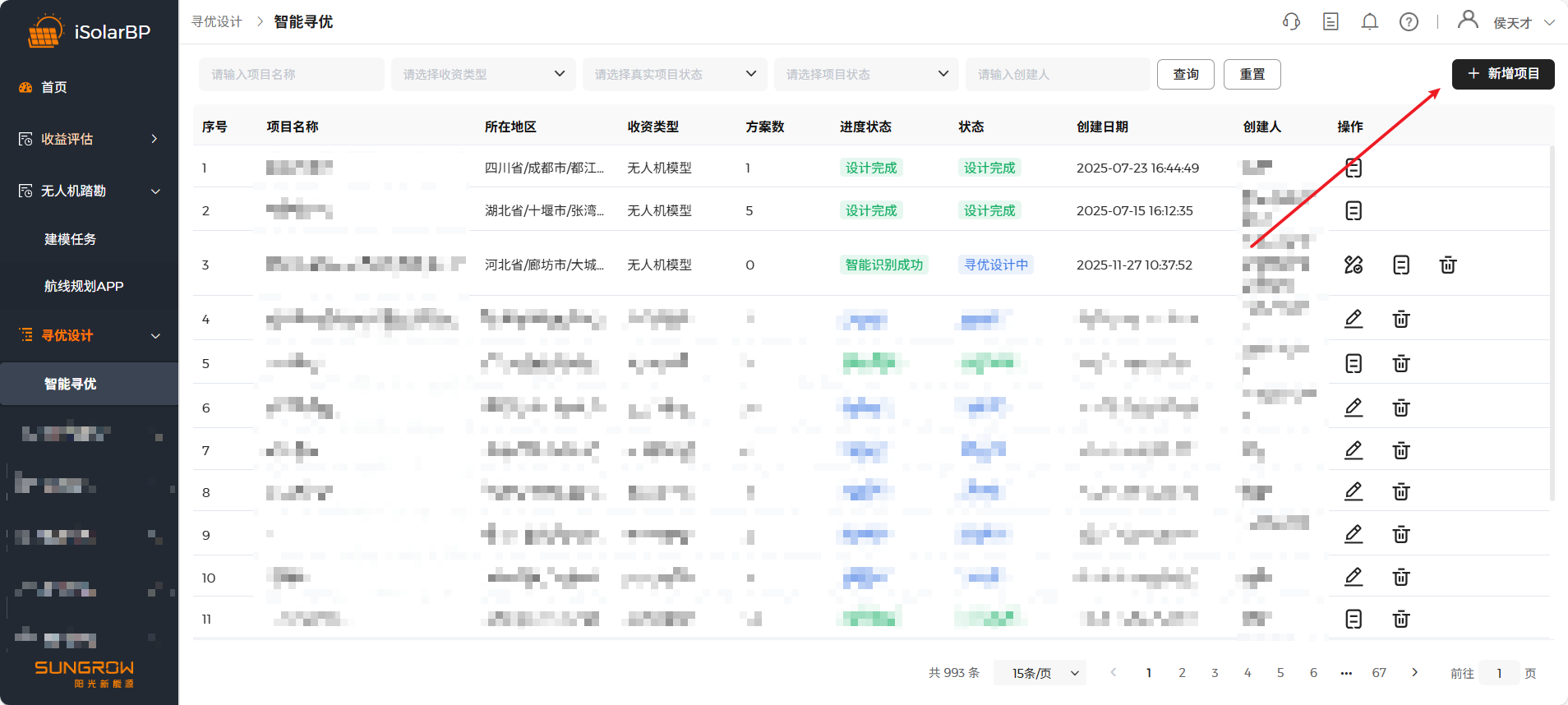Click the document list icon in header
The width and height of the screenshot is (1568, 705).
(1330, 22)
